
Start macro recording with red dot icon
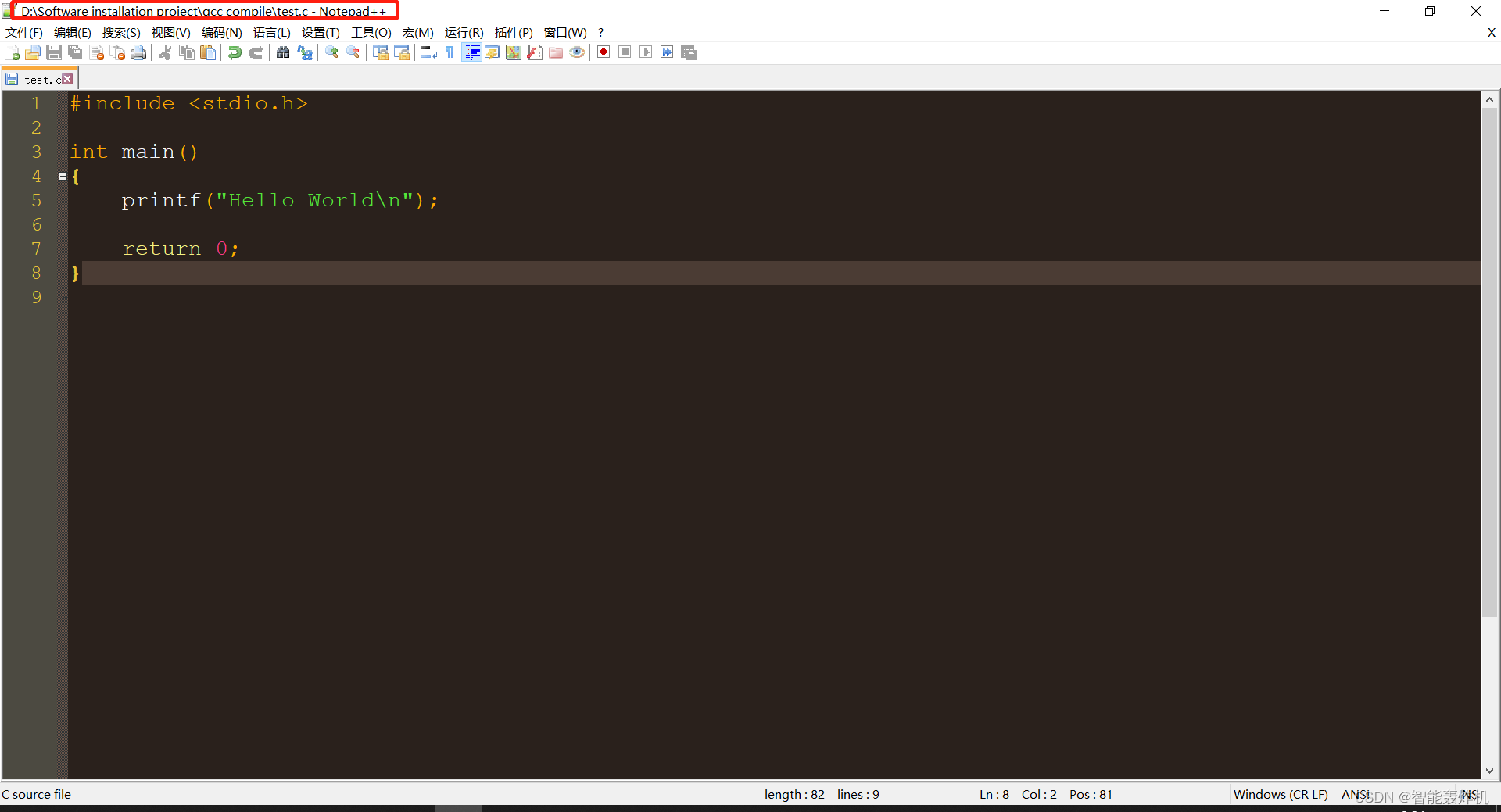pyautogui.click(x=604, y=52)
